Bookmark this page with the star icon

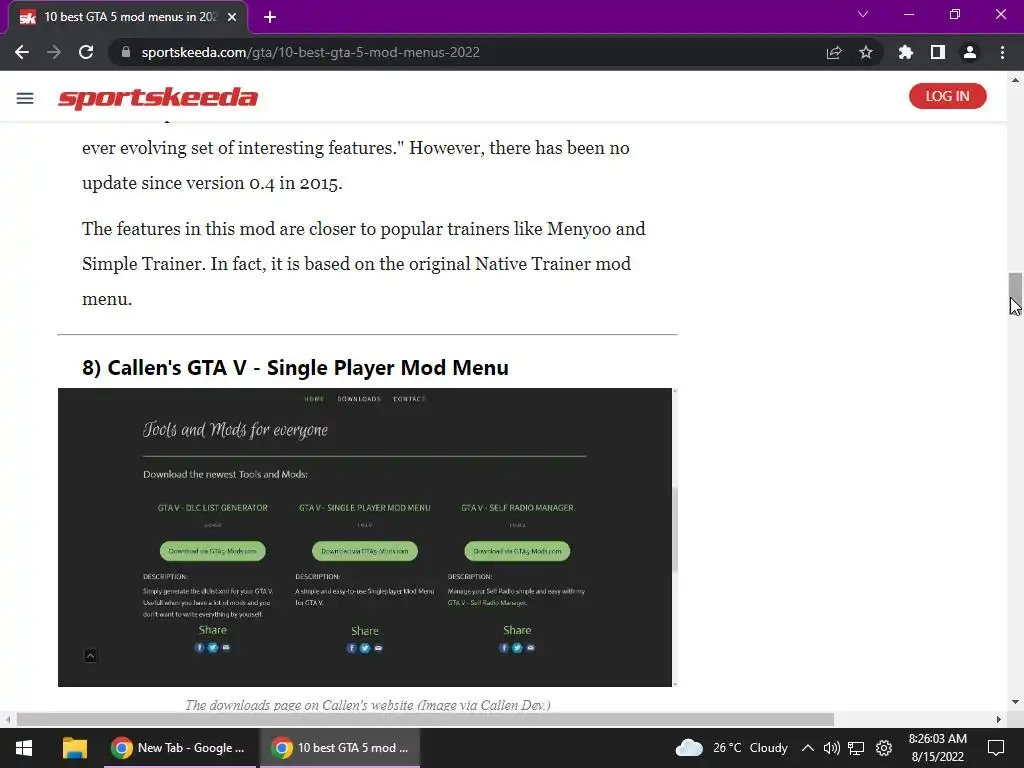[x=866, y=52]
